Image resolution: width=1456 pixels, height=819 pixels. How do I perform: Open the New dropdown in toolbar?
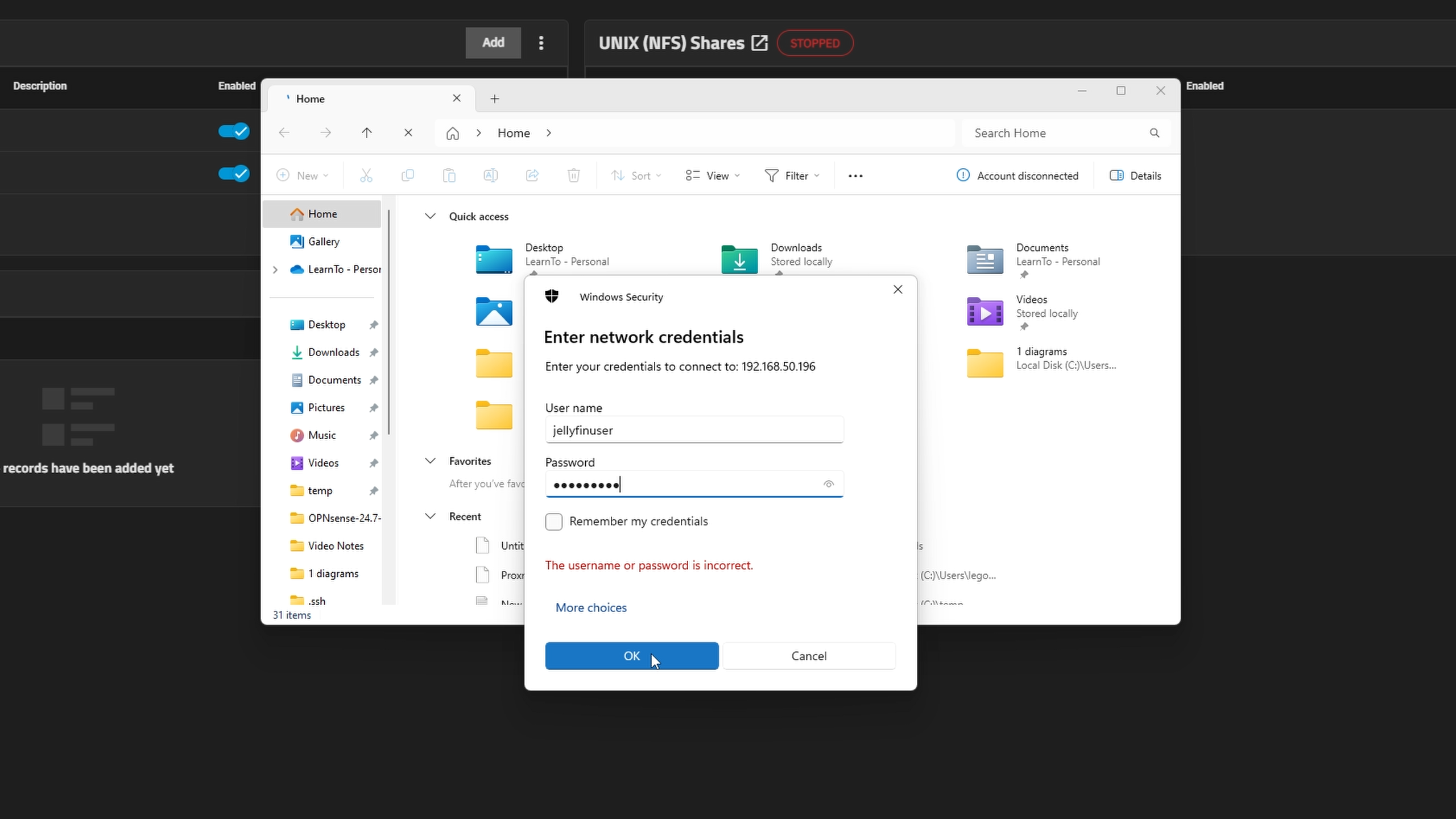pyautogui.click(x=302, y=176)
